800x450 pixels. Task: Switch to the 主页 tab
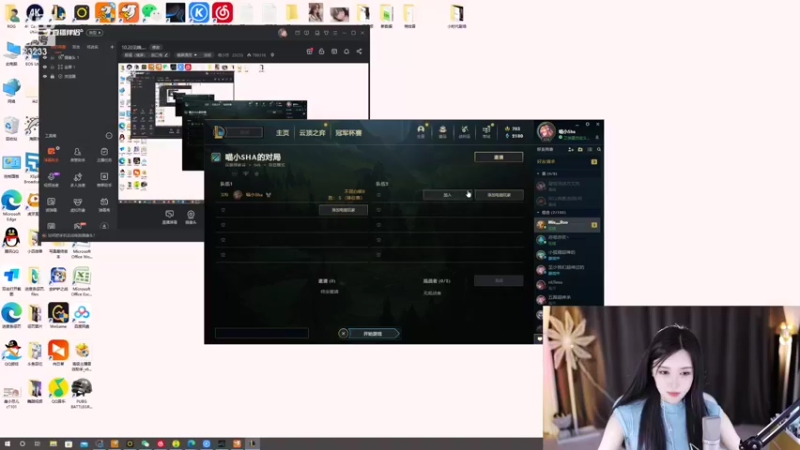[x=282, y=133]
